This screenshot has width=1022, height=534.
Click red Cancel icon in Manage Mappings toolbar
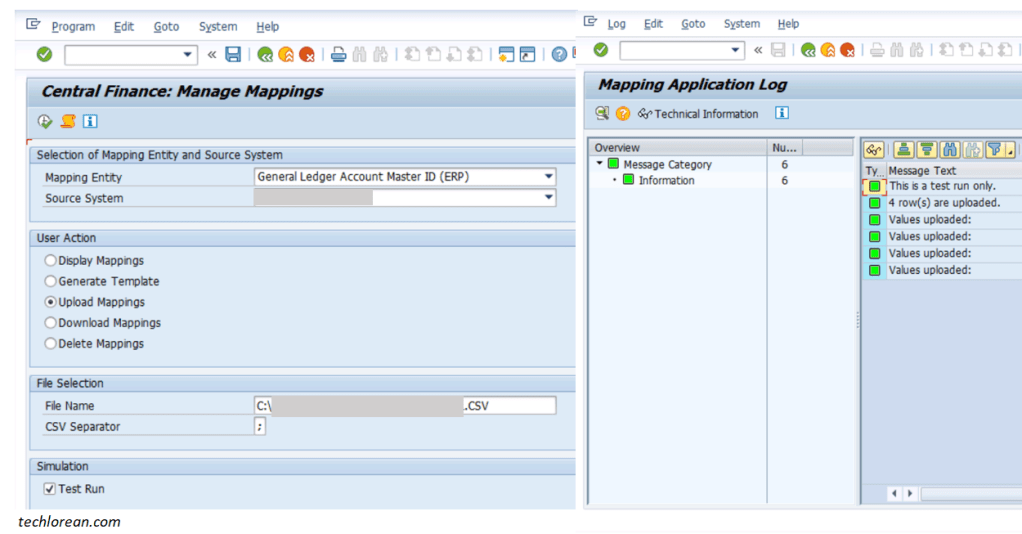tap(306, 55)
